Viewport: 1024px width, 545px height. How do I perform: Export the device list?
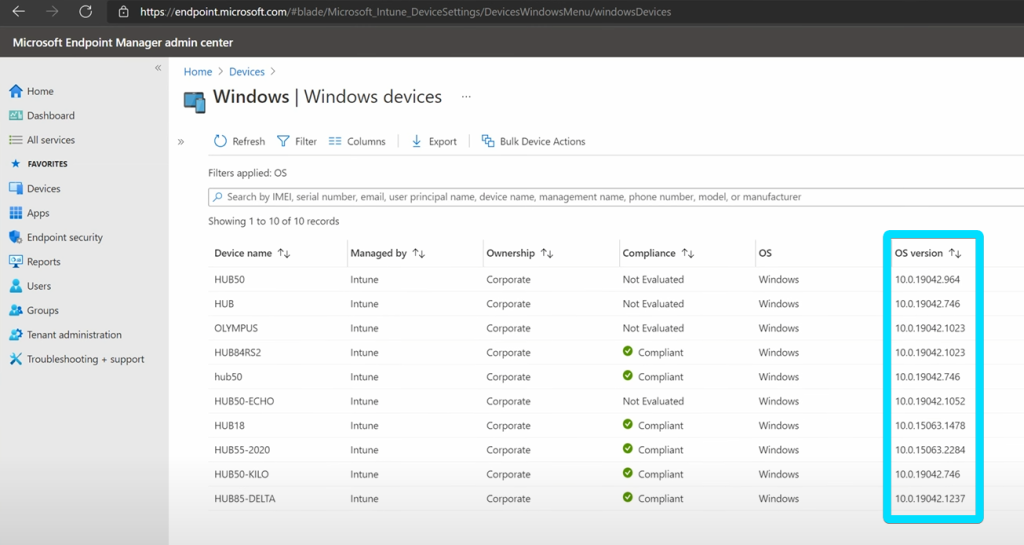[434, 141]
